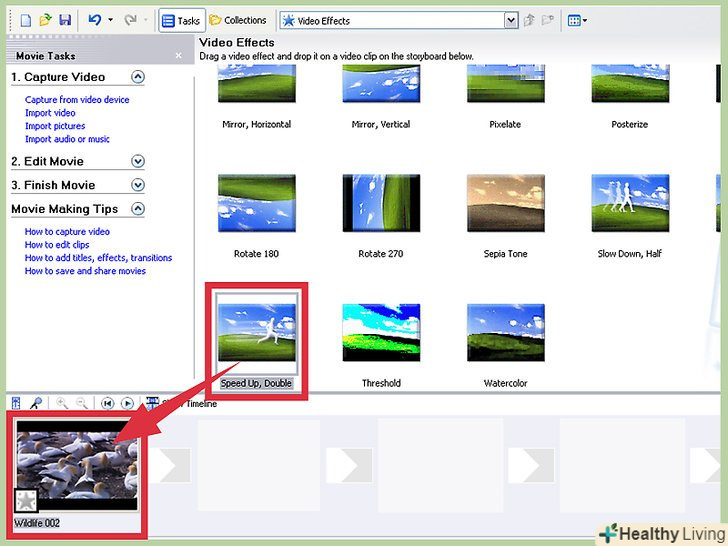Click the Up One Level icon
Viewport: 728px width, 546px height.
coord(529,20)
